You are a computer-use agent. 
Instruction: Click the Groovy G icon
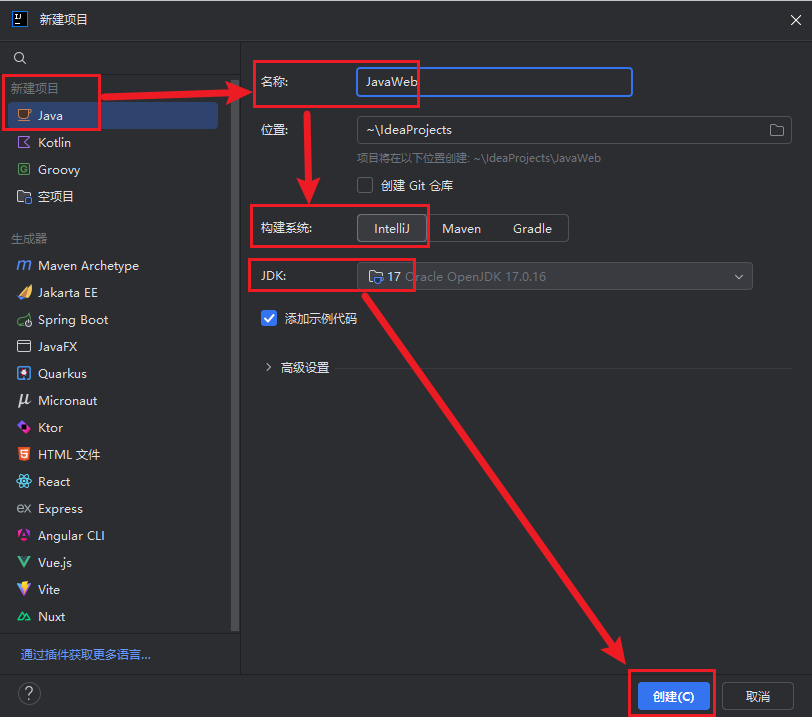pyautogui.click(x=24, y=169)
